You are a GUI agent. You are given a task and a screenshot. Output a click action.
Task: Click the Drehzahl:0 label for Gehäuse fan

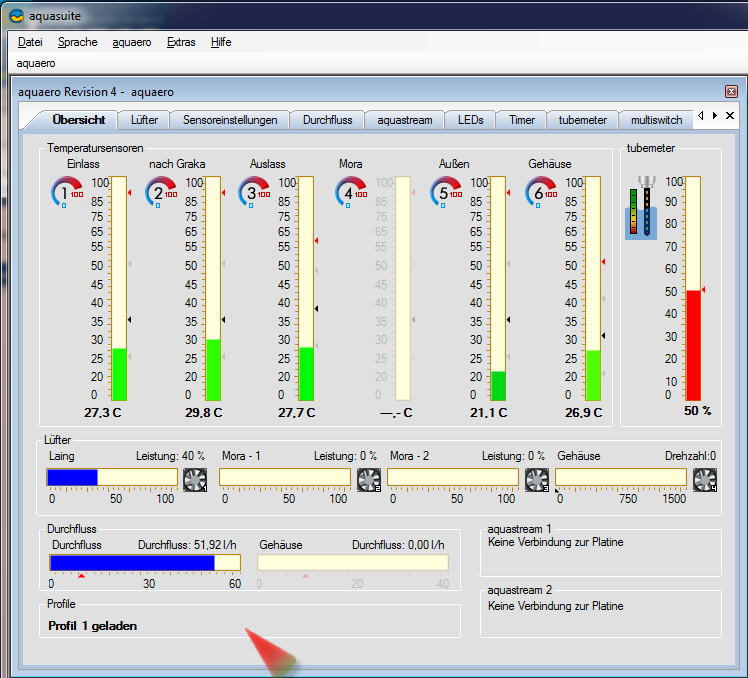(x=690, y=456)
